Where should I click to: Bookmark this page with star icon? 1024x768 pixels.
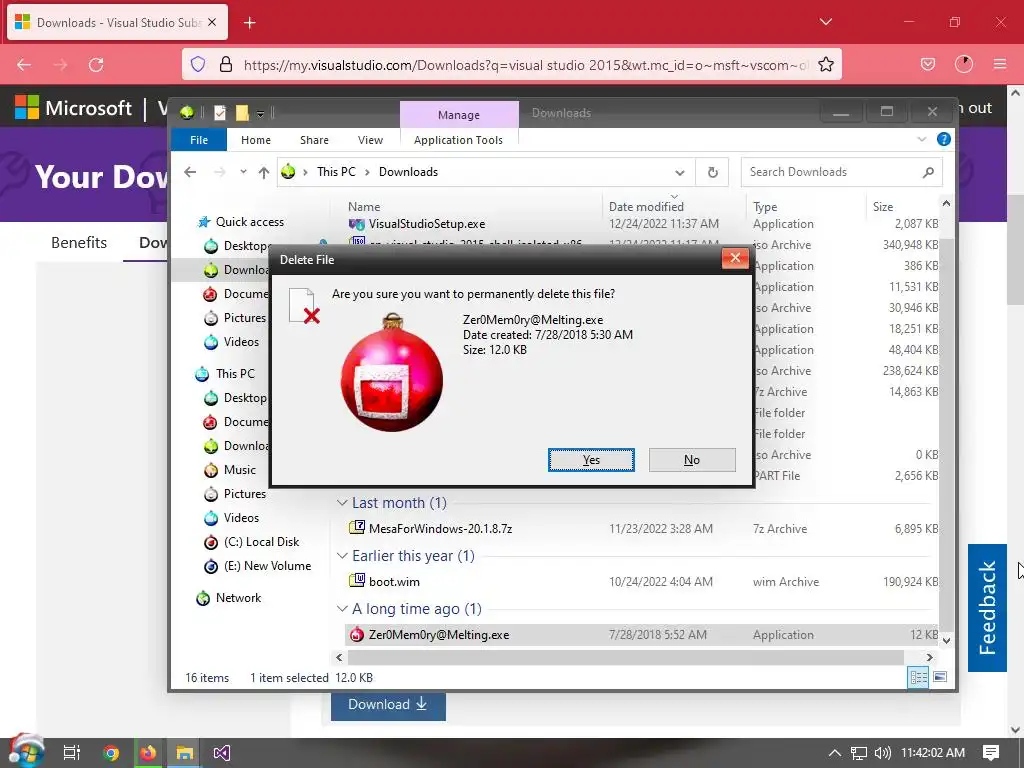click(x=825, y=65)
